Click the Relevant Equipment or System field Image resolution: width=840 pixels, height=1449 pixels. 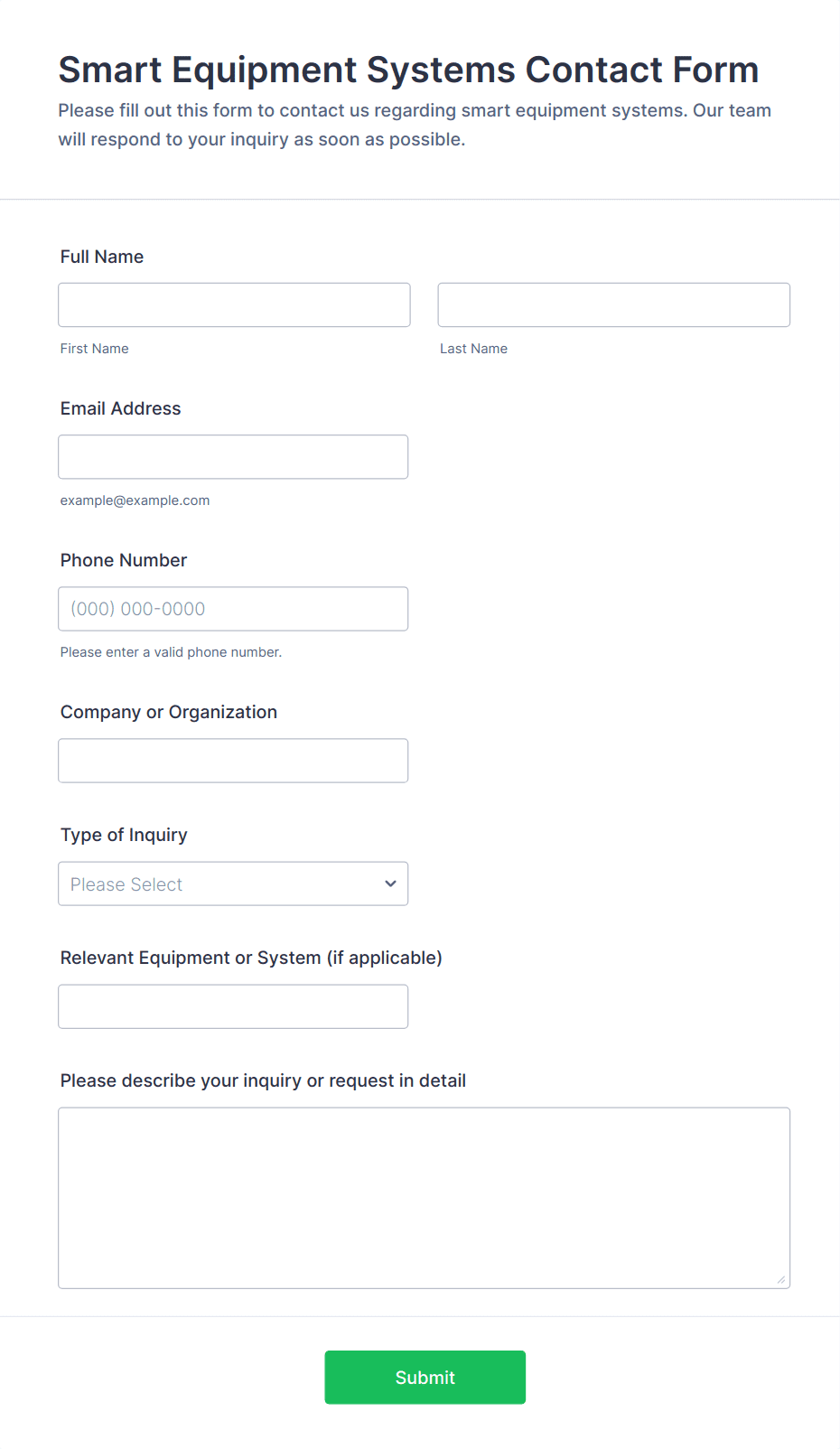tap(233, 1006)
